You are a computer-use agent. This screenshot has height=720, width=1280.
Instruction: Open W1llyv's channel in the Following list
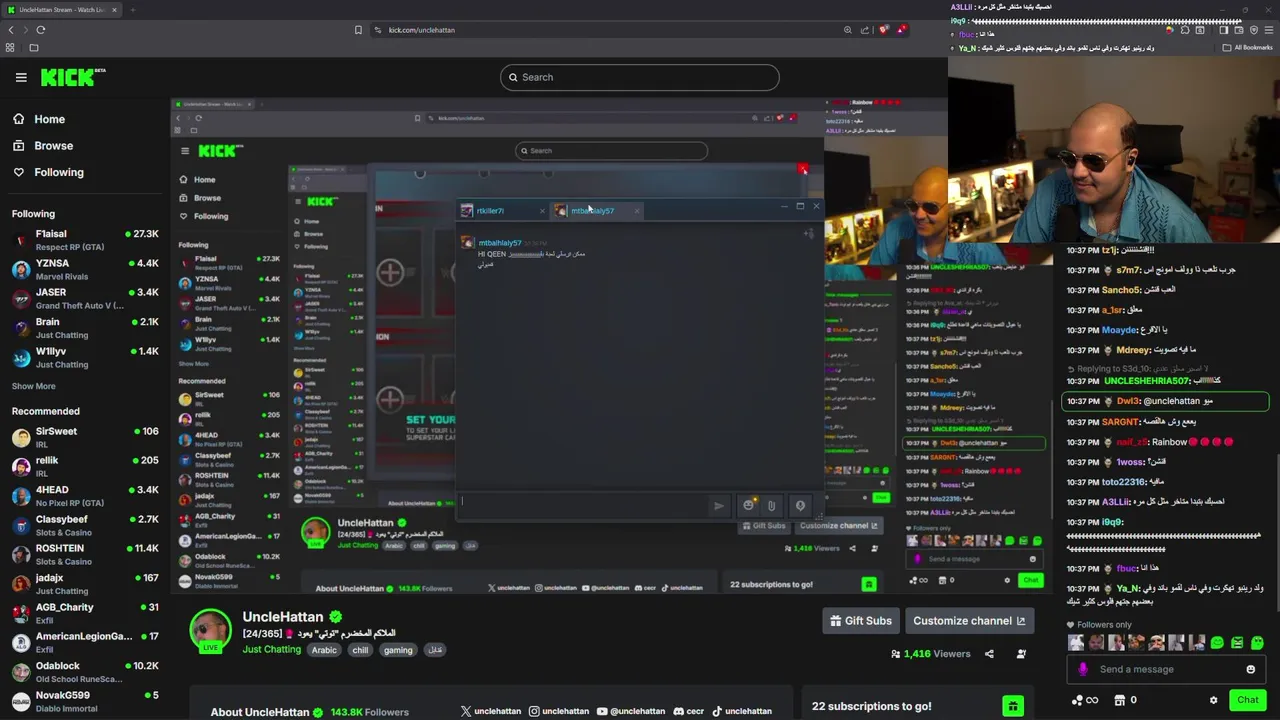85,357
